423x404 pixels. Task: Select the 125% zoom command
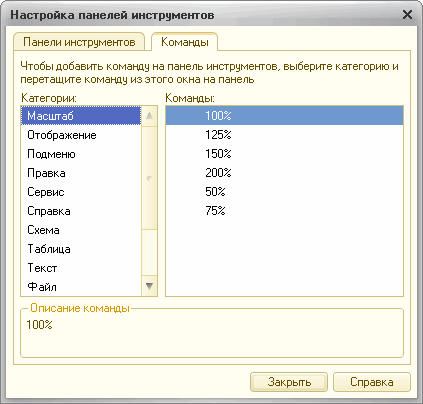[284, 135]
